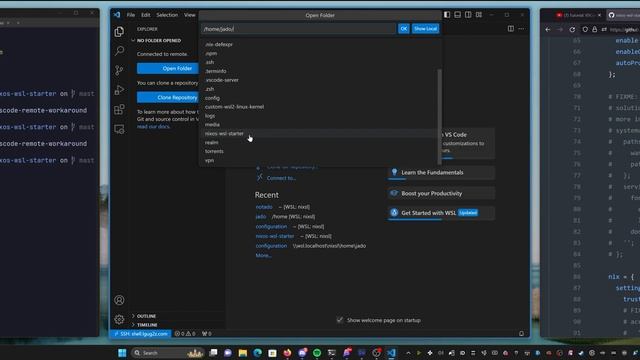Click OK in Open Folder dialog

(x=403, y=29)
